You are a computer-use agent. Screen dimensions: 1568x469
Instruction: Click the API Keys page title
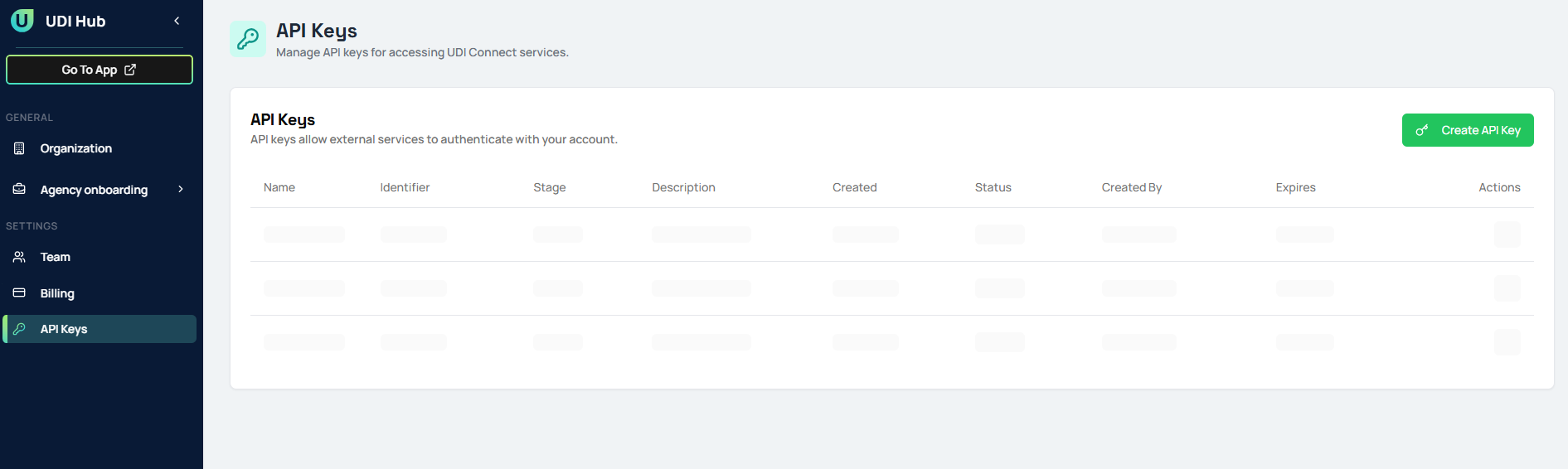coord(317,31)
